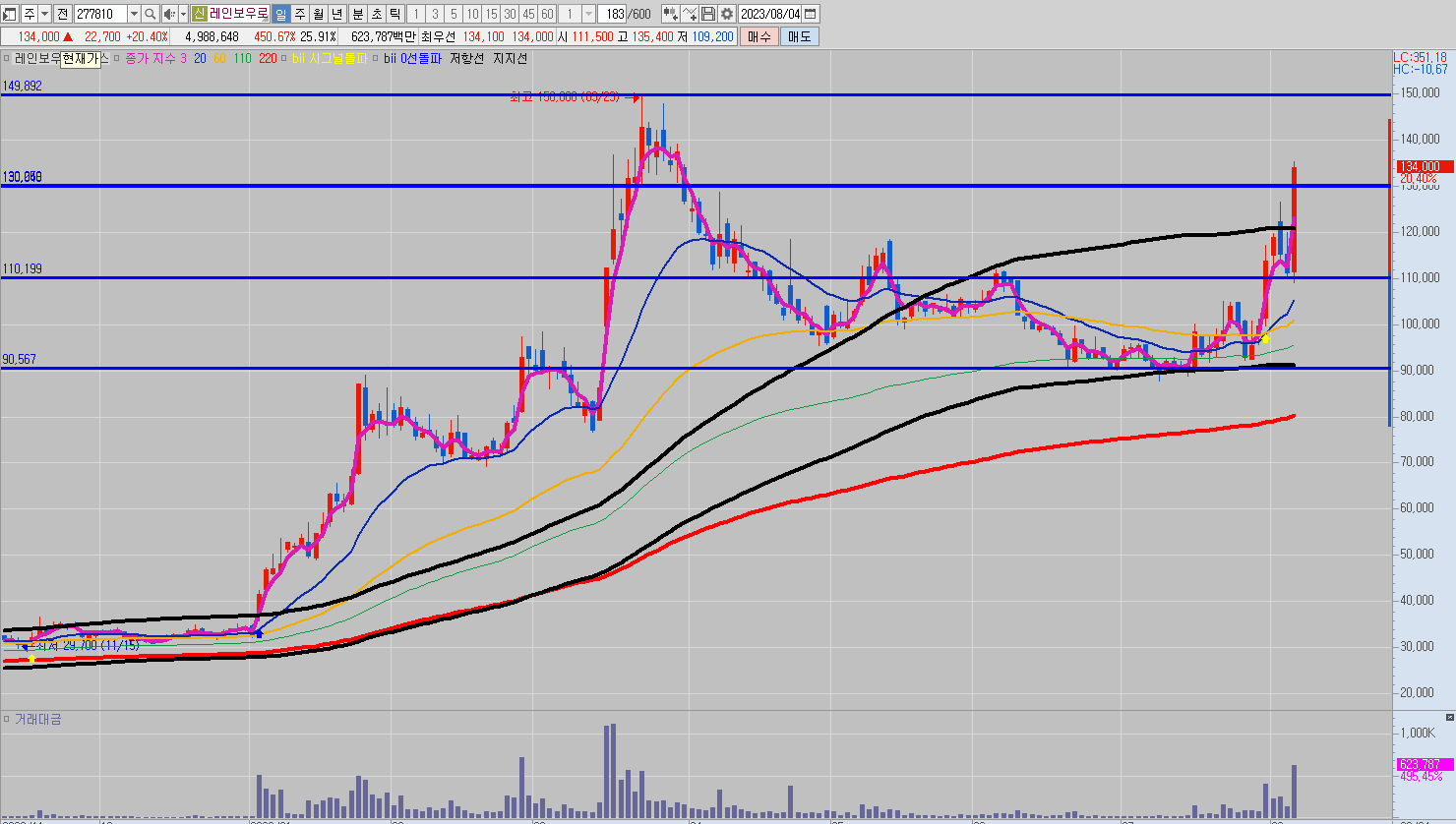Open chart settings gear icon

[x=727, y=14]
